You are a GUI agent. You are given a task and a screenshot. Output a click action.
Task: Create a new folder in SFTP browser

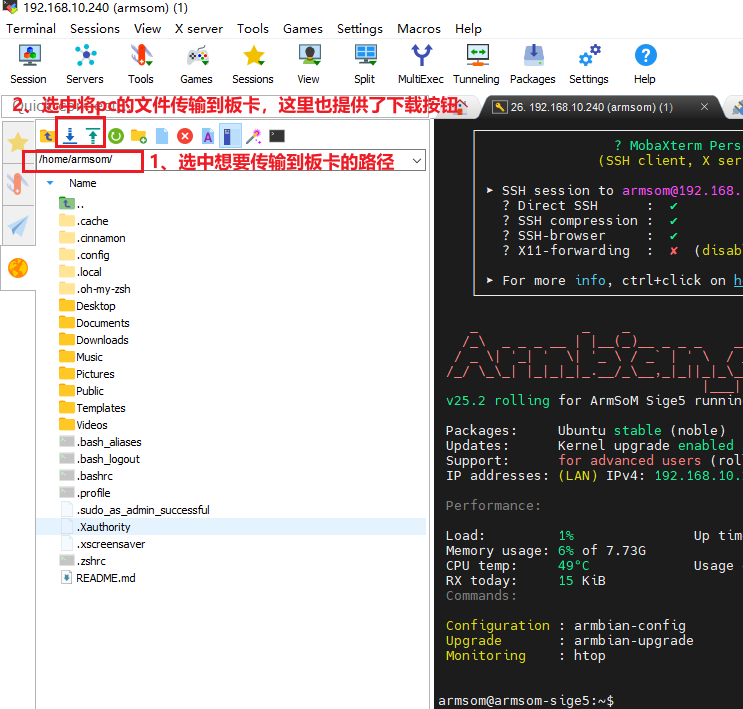[139, 135]
